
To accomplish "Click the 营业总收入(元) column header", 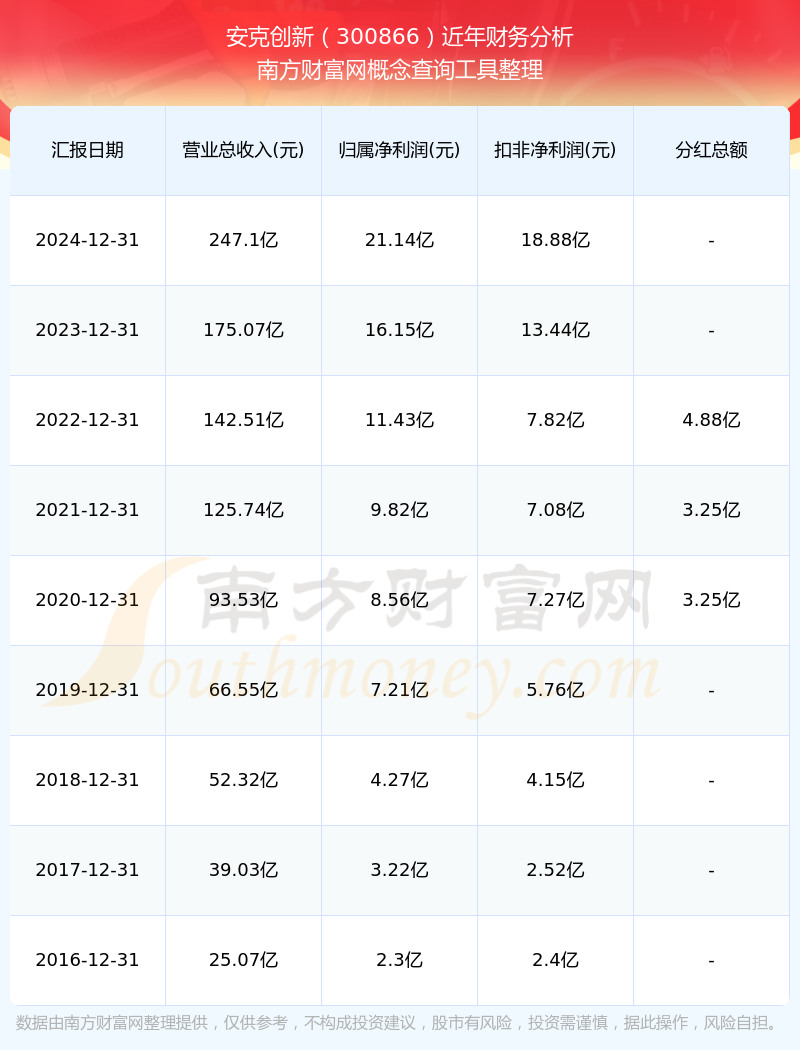I will point(243,150).
